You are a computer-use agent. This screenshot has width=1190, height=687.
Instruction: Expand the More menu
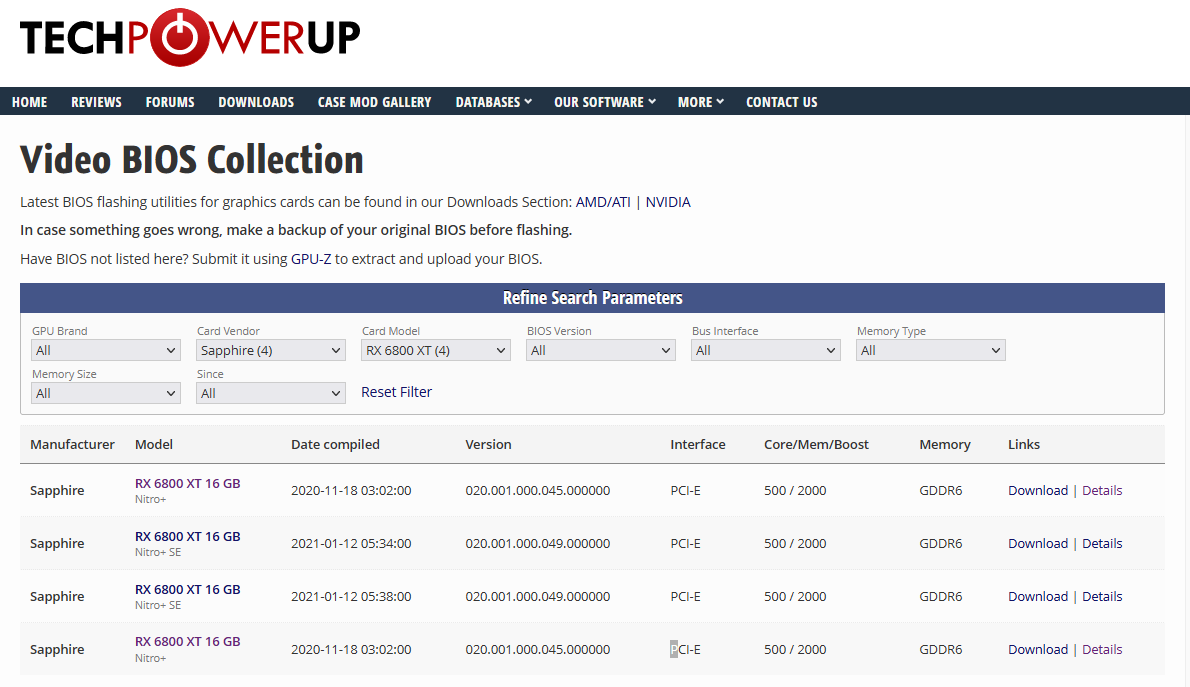[x=700, y=102]
